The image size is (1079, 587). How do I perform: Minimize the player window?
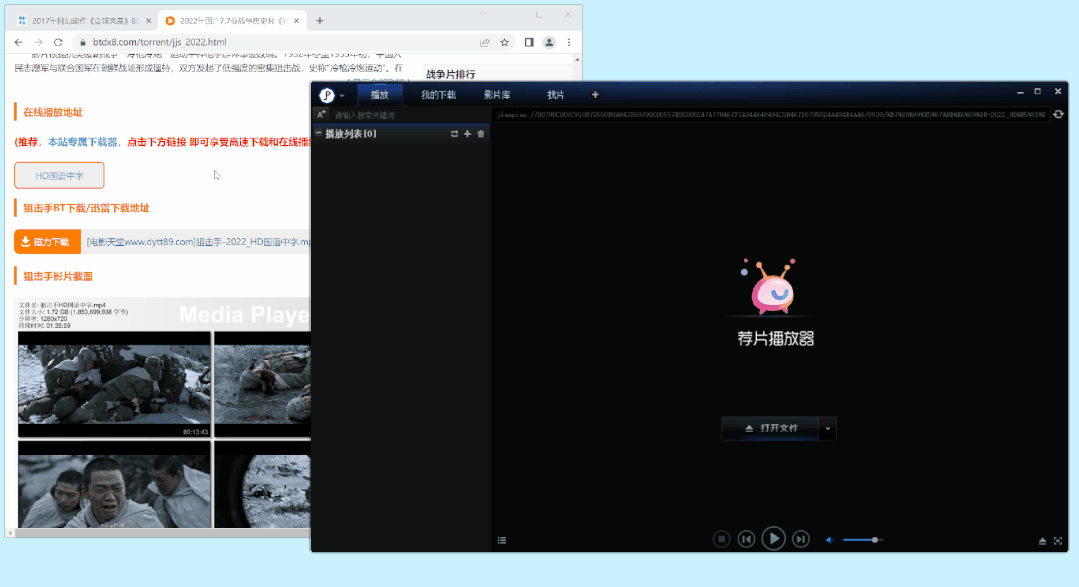[1020, 92]
